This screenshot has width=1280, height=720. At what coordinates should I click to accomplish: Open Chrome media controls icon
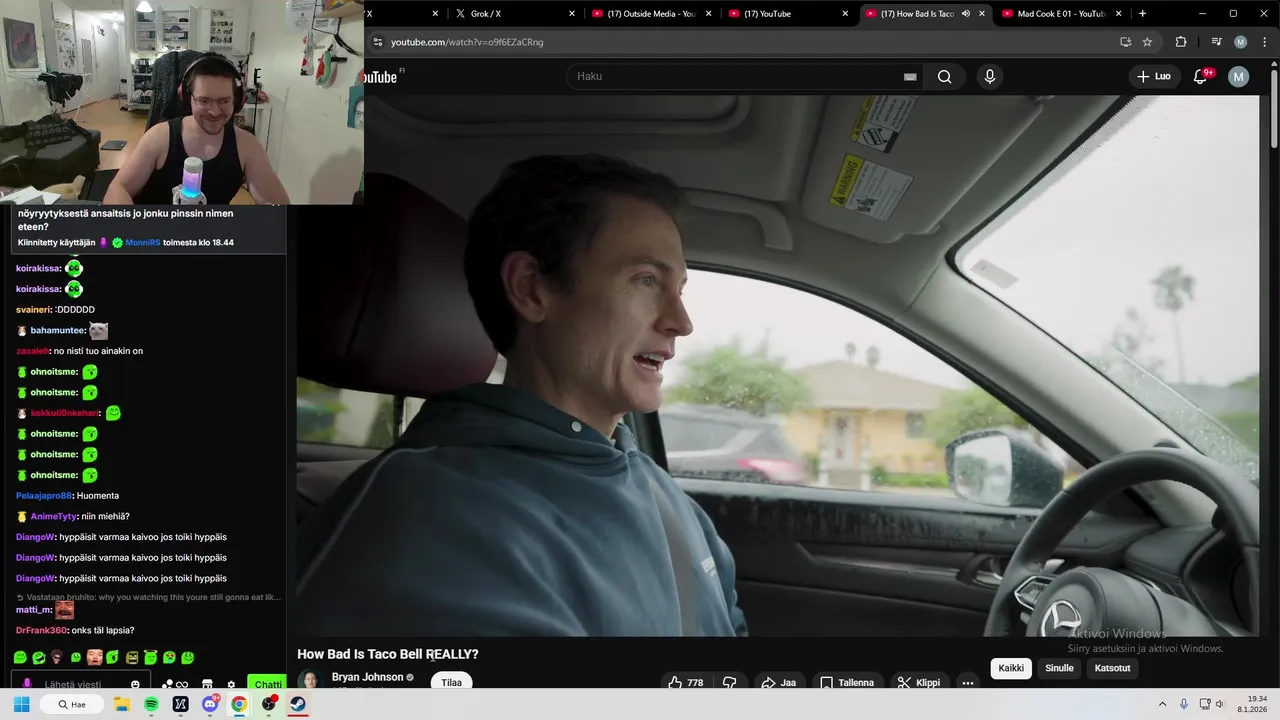pyautogui.click(x=1216, y=42)
